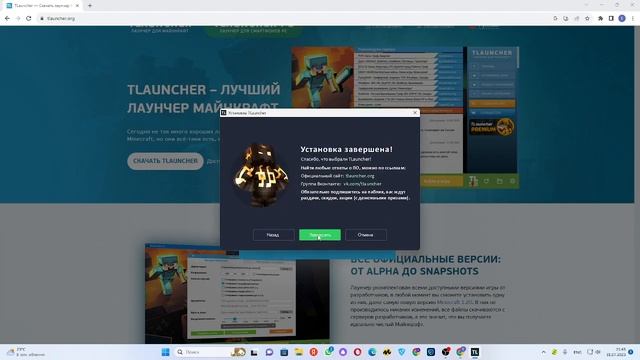Open a new Chrome tab
The height and width of the screenshot is (360, 640).
point(90,6)
